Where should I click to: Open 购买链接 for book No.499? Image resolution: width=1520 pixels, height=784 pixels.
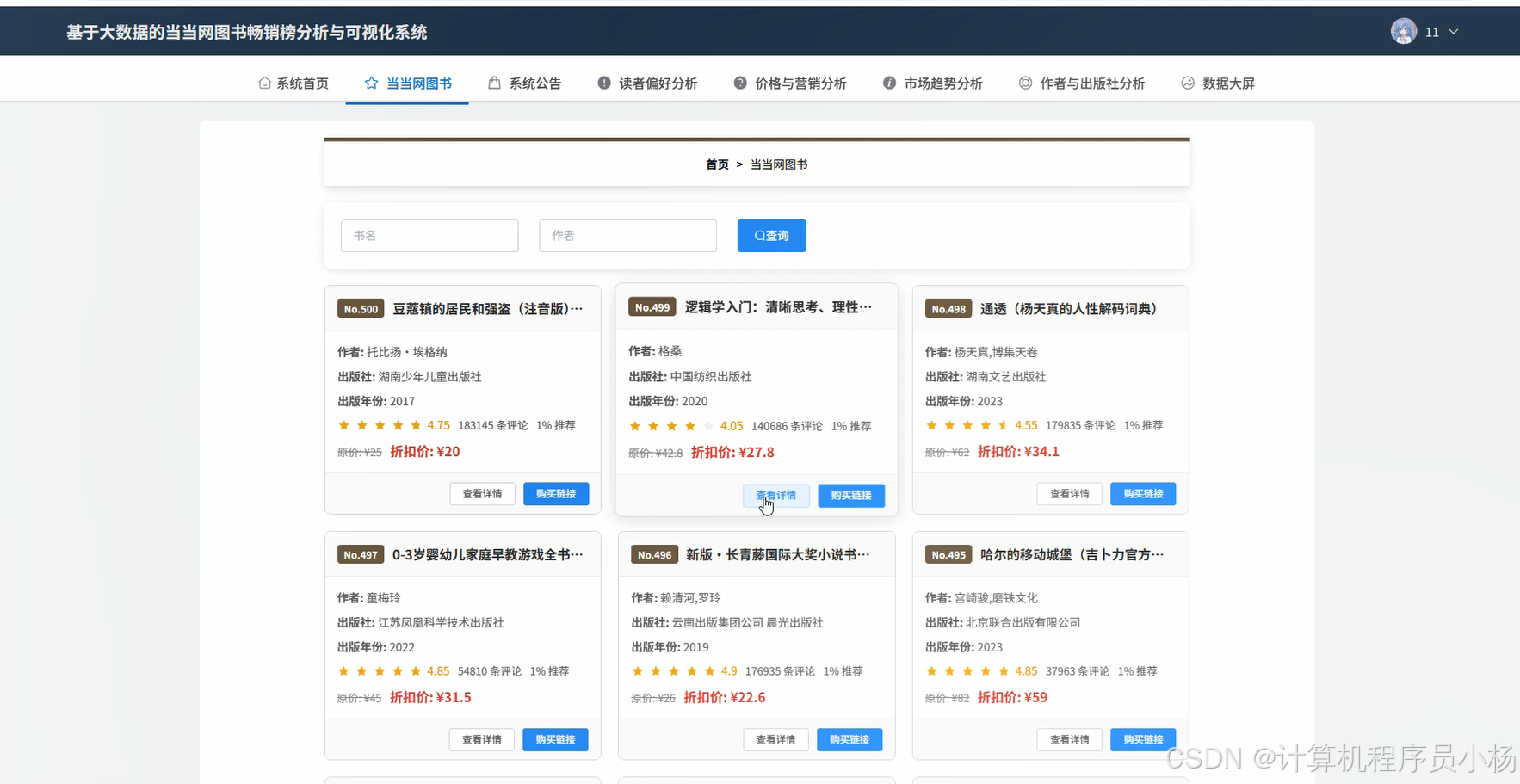851,496
